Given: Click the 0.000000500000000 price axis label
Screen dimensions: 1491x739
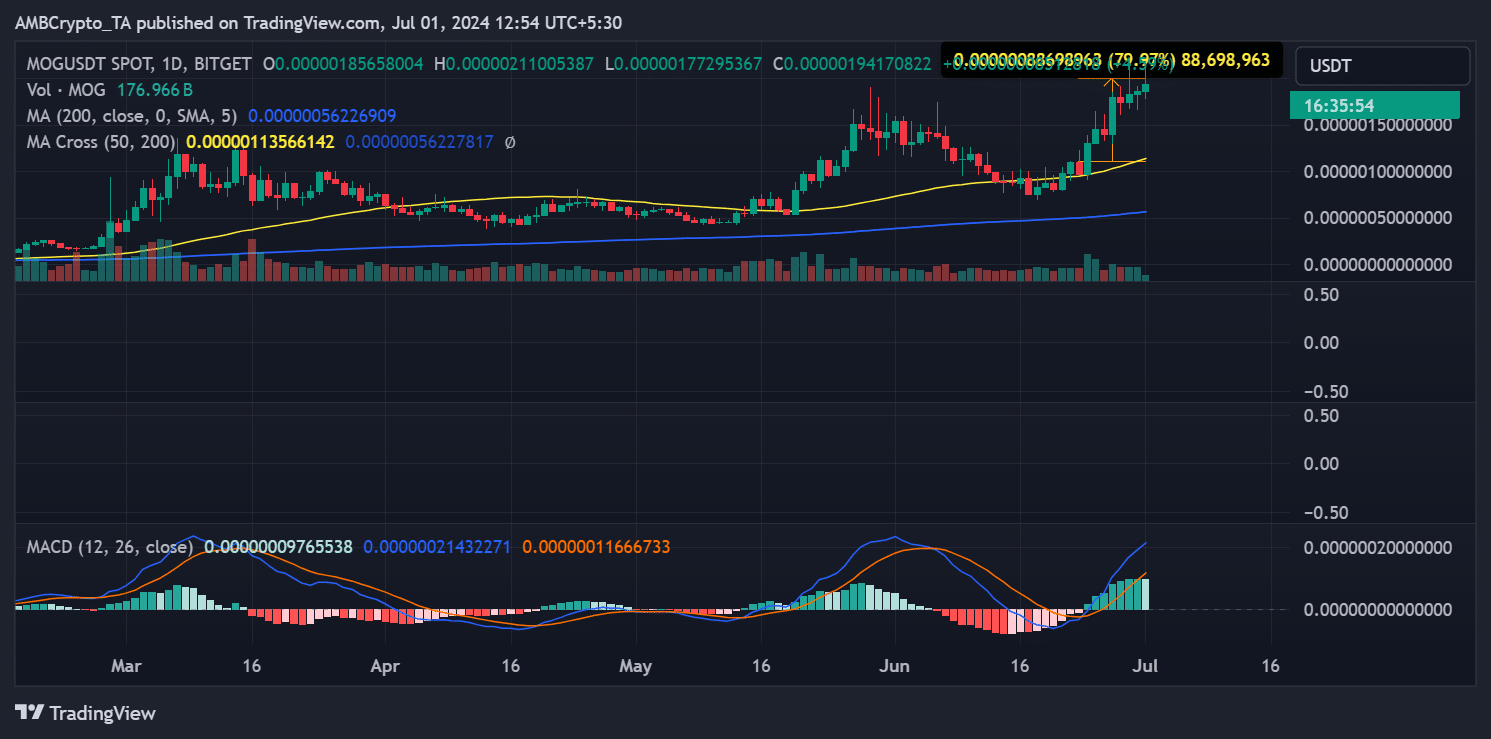Looking at the screenshot, I should pos(1380,218).
